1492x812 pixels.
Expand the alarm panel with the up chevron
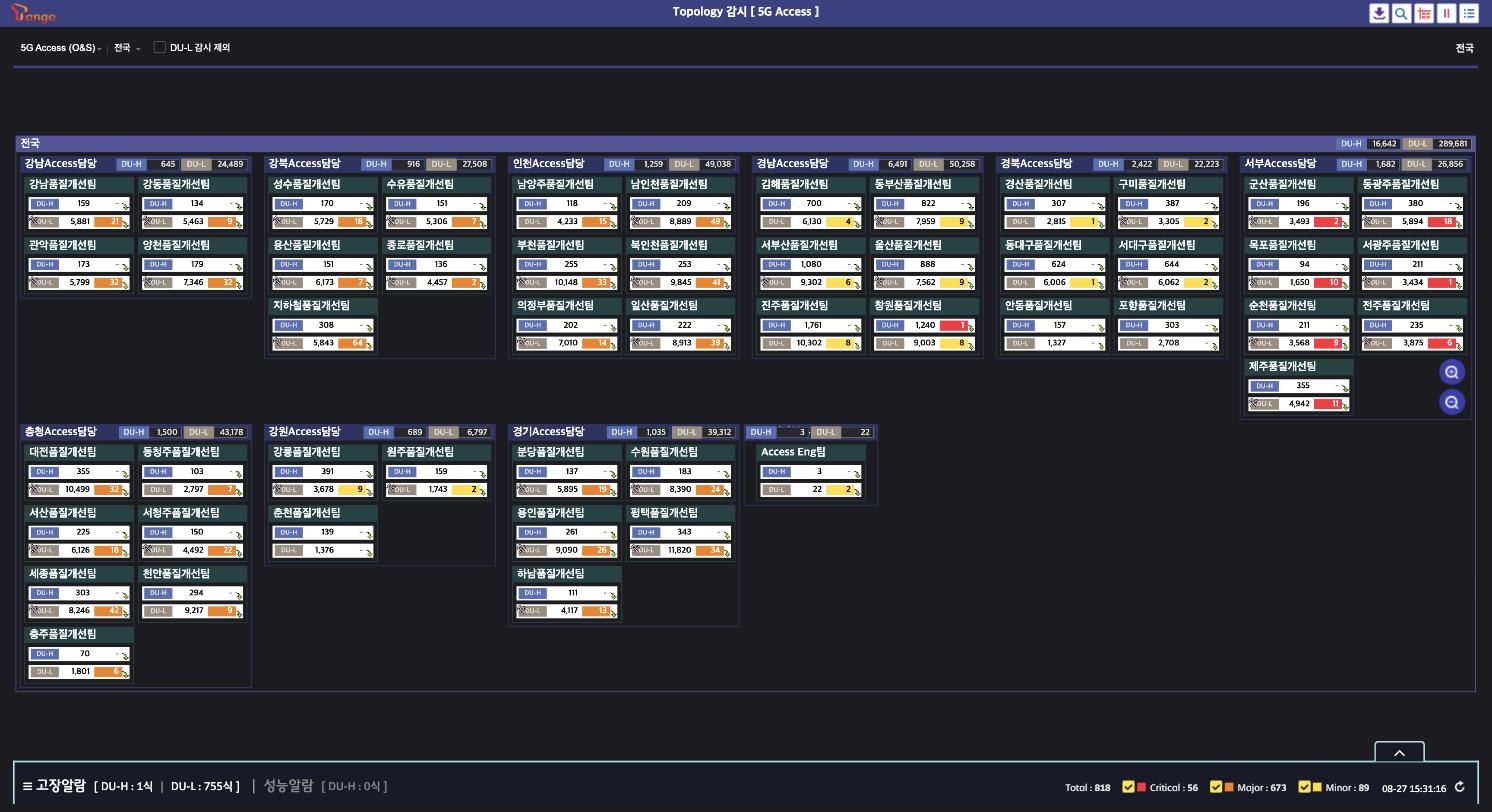[1399, 752]
